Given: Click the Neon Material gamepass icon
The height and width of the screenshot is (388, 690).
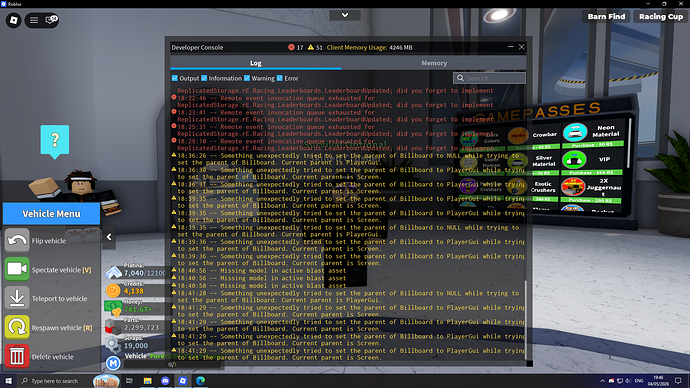Looking at the screenshot, I should (x=575, y=132).
